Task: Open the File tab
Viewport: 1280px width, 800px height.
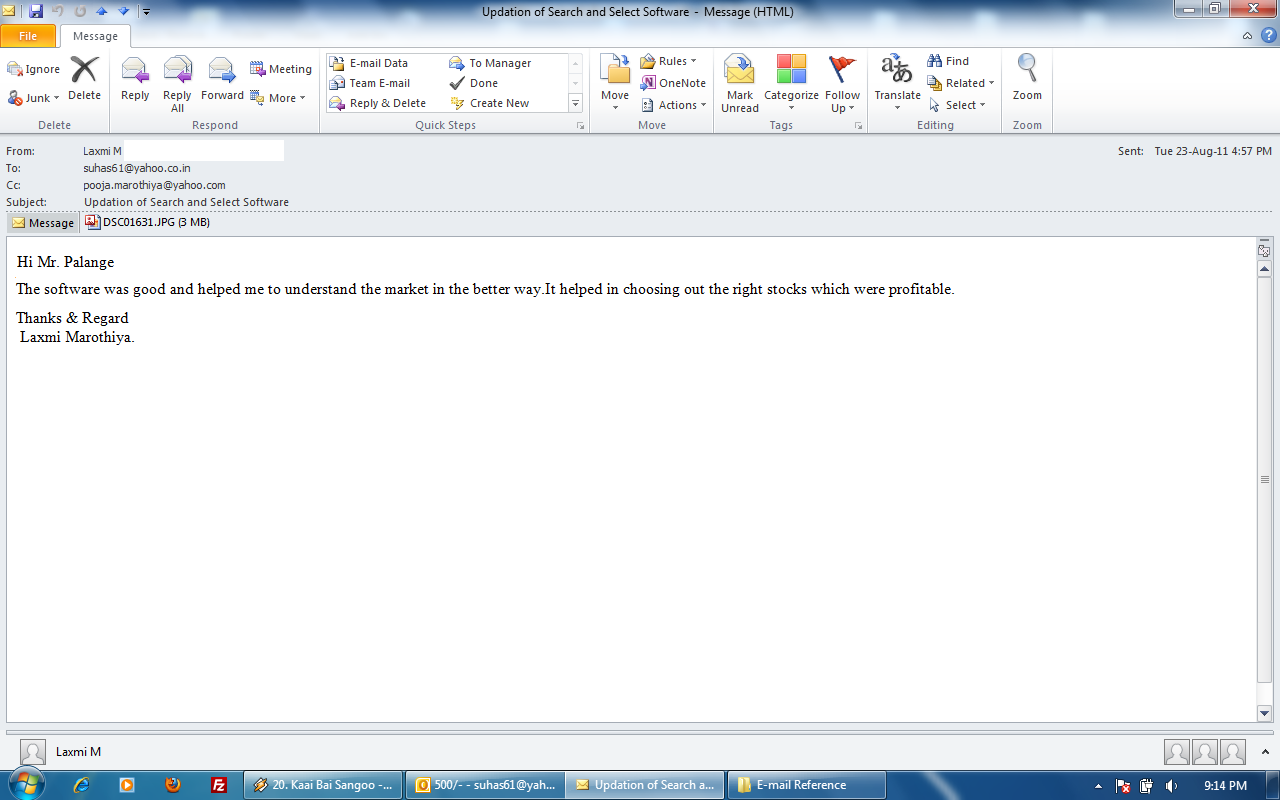Action: point(28,36)
